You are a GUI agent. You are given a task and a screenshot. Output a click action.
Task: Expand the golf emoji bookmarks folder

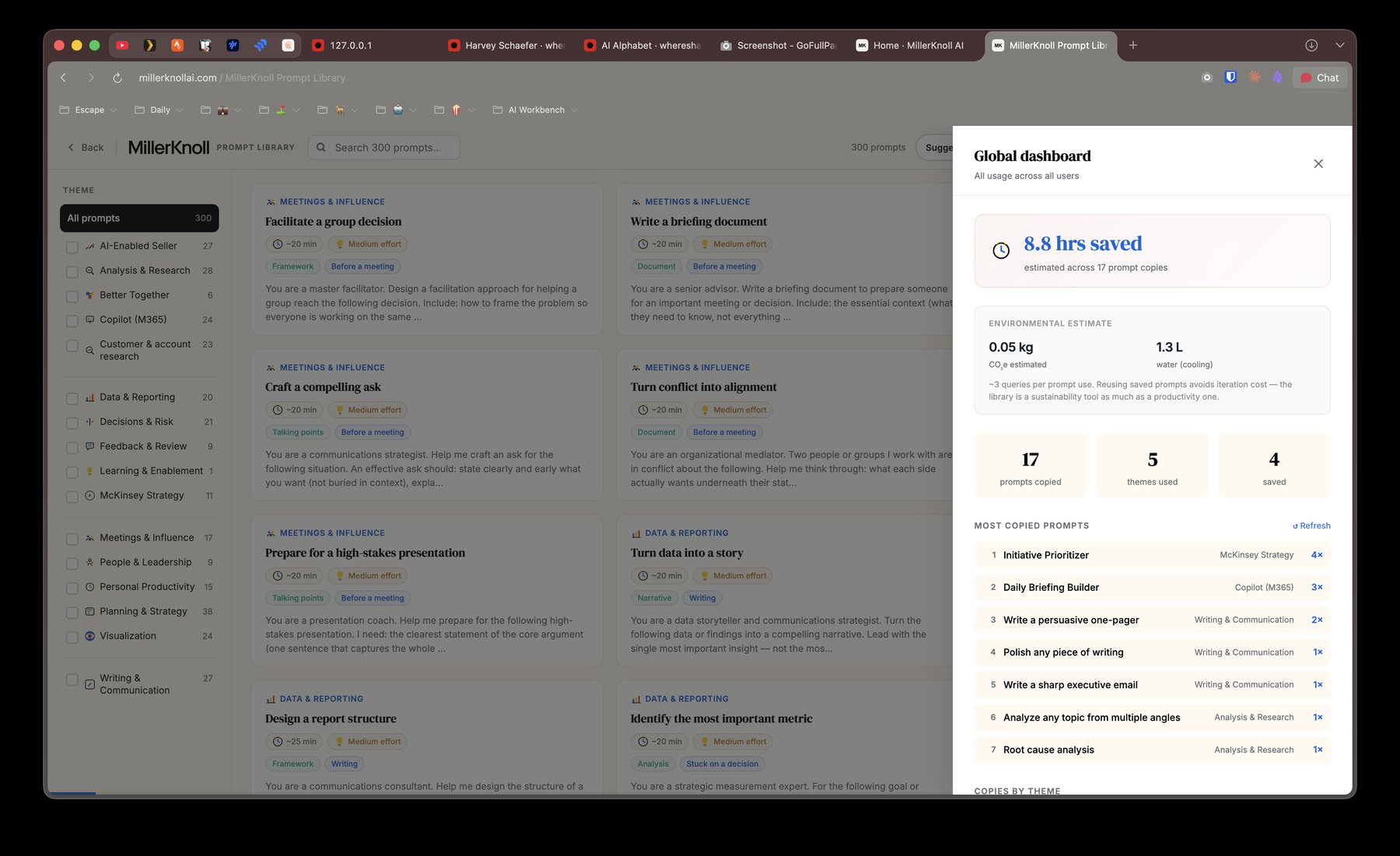pos(280,110)
